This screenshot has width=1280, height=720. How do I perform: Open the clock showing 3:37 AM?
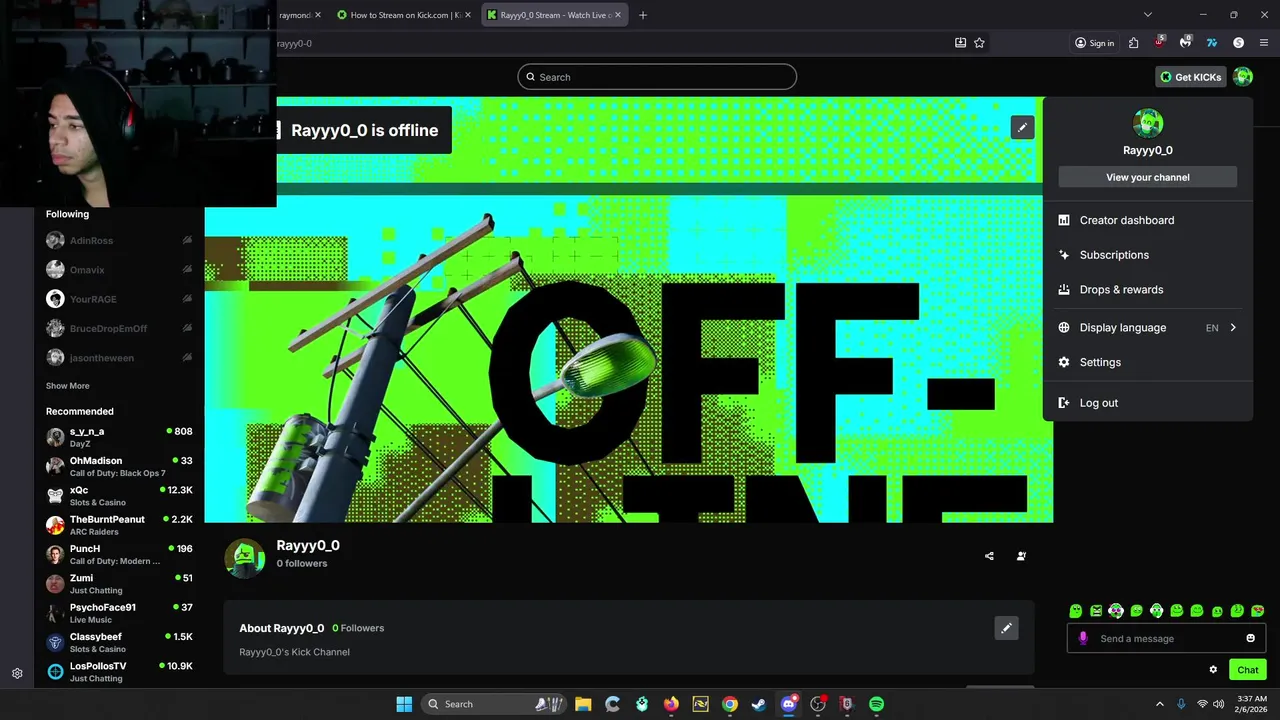pos(1252,704)
